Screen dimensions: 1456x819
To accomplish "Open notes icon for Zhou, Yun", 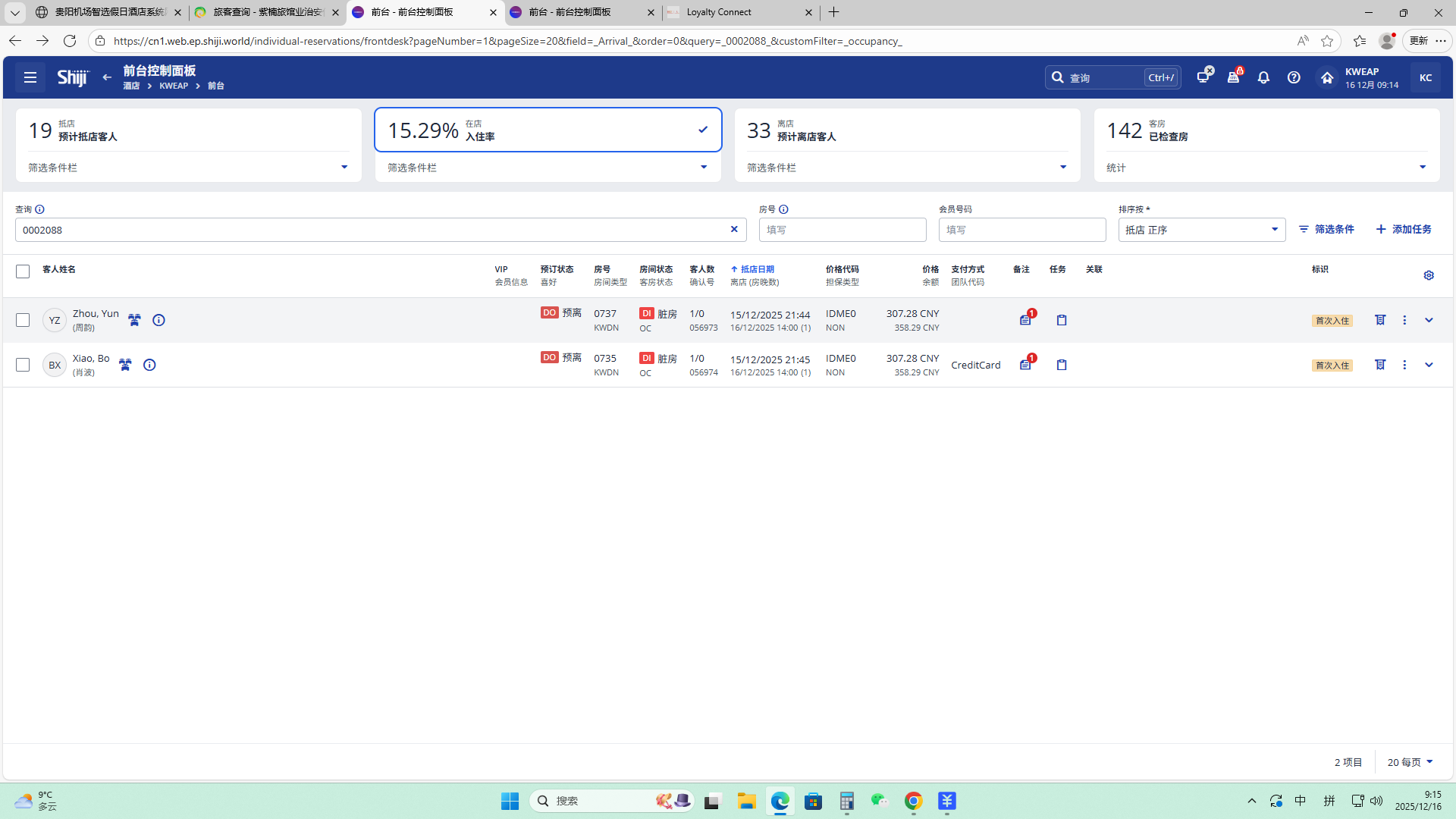I will (1025, 320).
